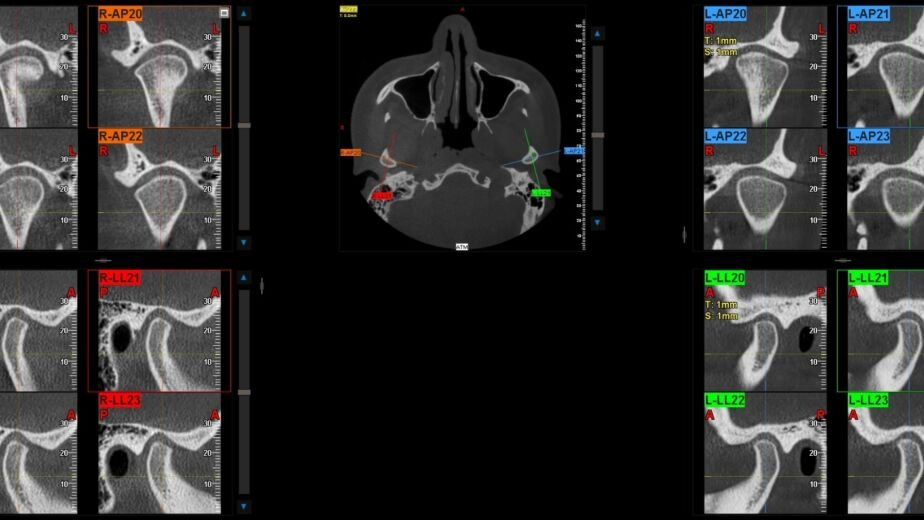The height and width of the screenshot is (520, 924).
Task: Select the R-LL23 slice thumbnail
Action: point(160,453)
